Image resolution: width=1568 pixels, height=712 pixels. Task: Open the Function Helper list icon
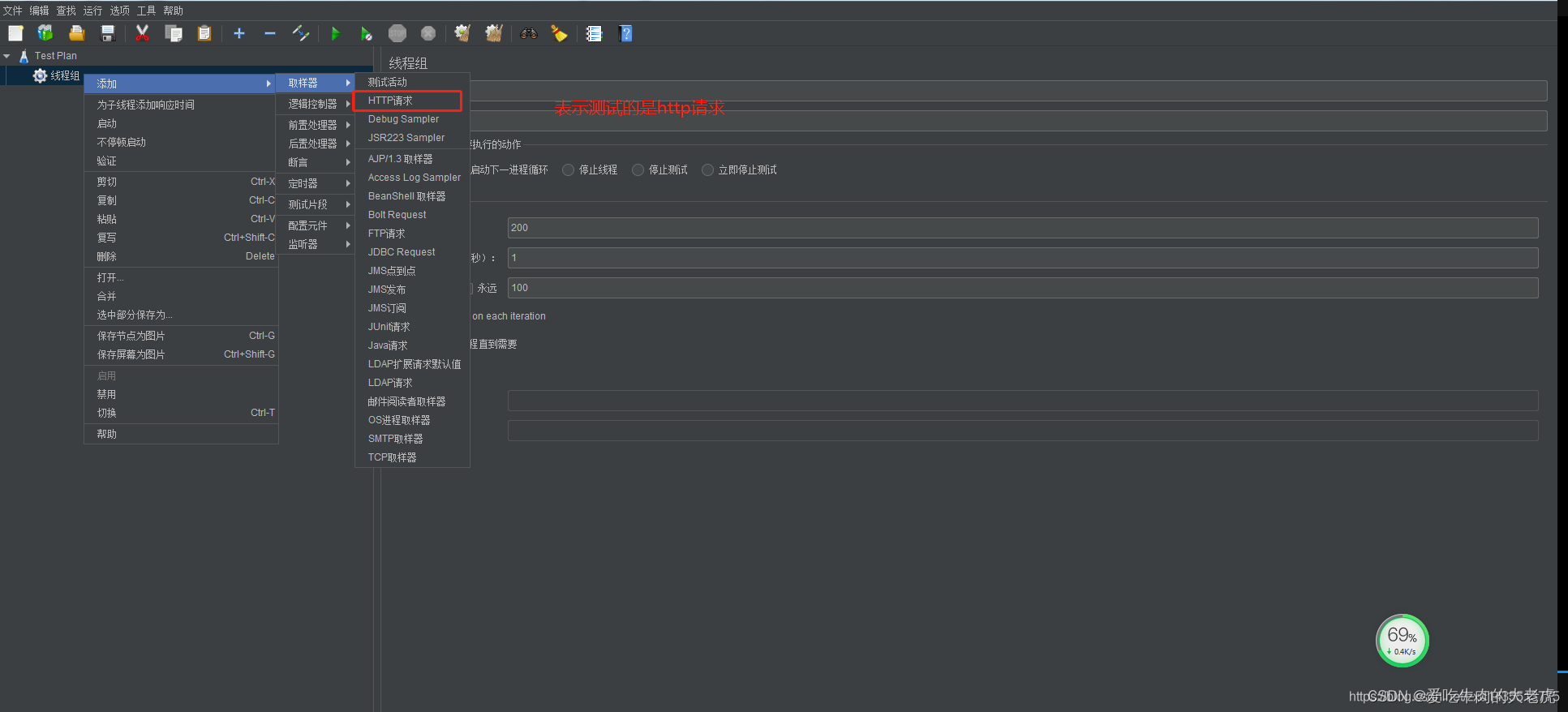click(595, 33)
